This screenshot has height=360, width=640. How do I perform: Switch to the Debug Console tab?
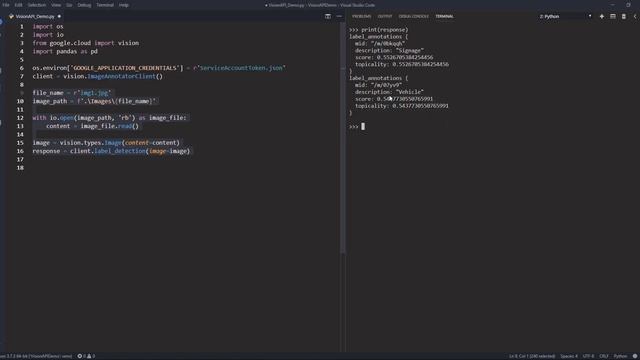[x=413, y=16]
